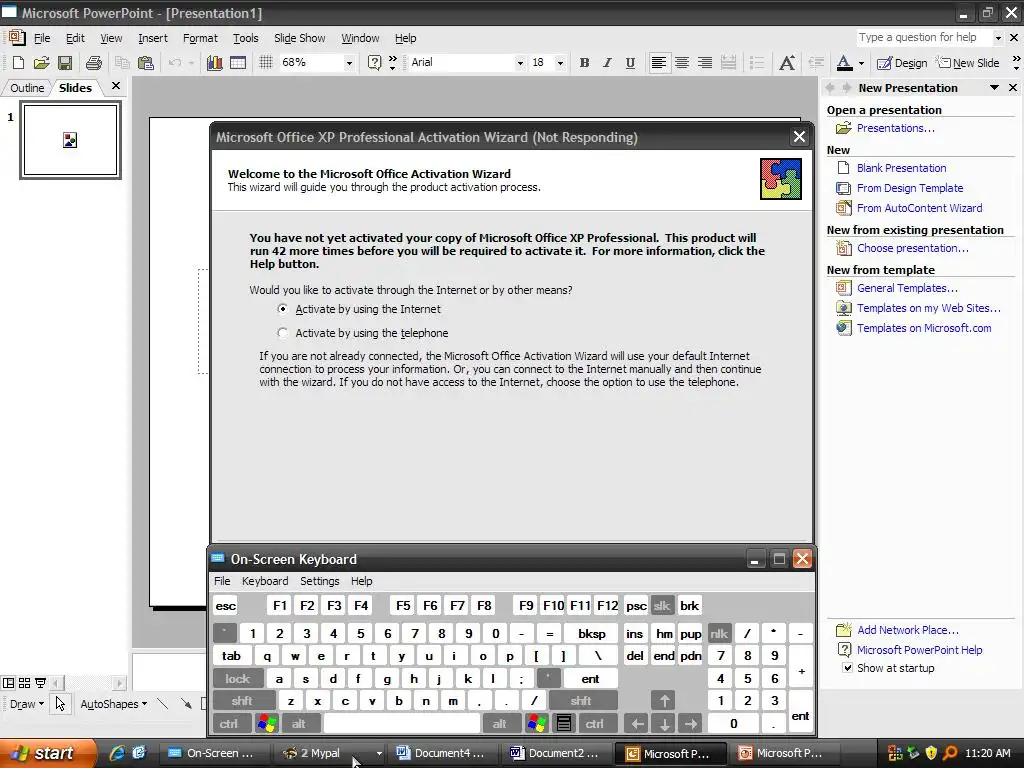Select Activate by using the Internet
This screenshot has width=1024, height=768.
(282, 308)
